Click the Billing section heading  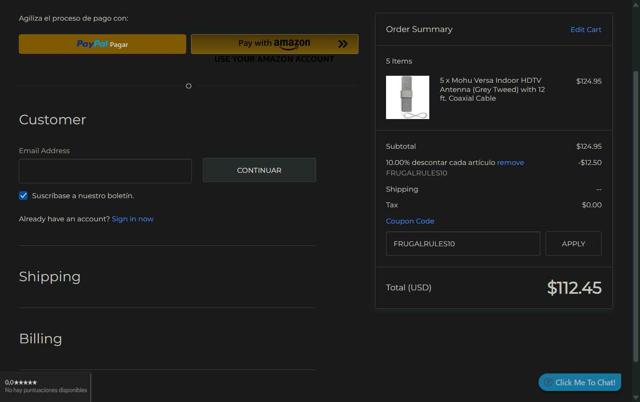pyautogui.click(x=40, y=339)
